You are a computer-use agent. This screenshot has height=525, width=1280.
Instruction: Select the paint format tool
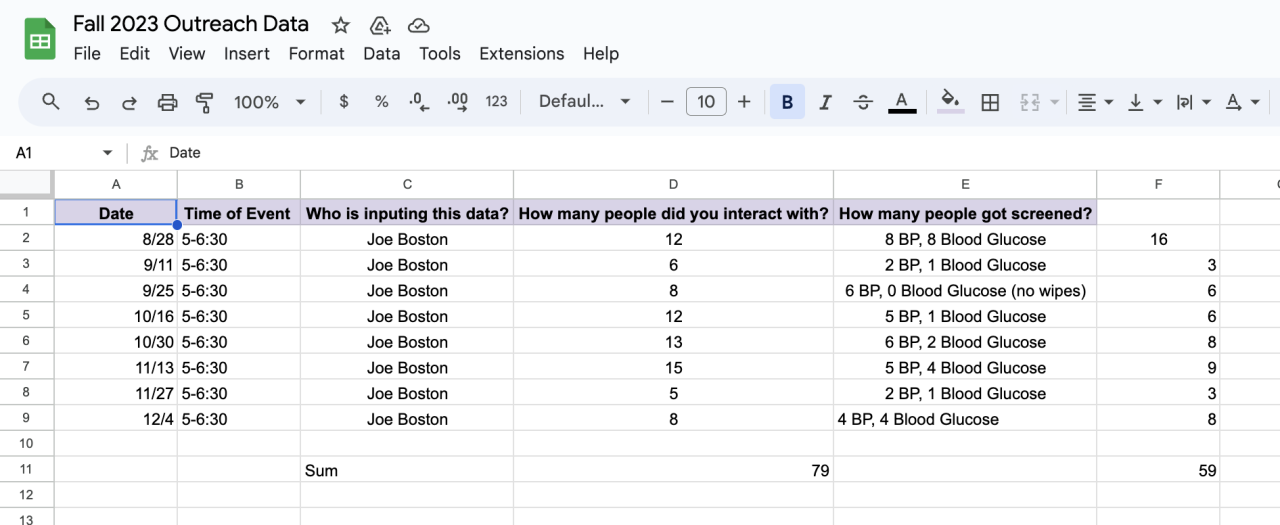click(205, 101)
